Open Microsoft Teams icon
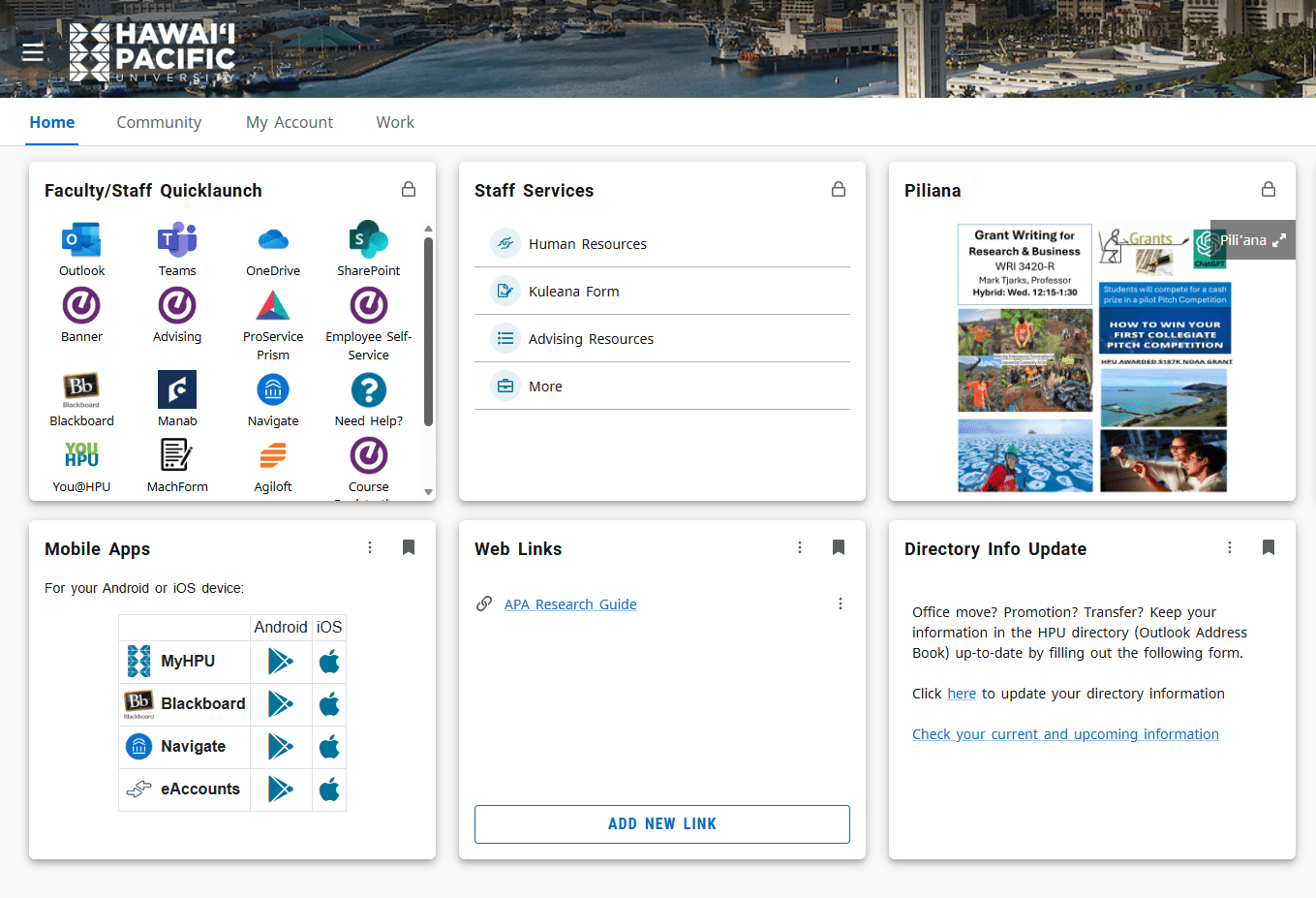The width and height of the screenshot is (1316, 898). pos(177,239)
